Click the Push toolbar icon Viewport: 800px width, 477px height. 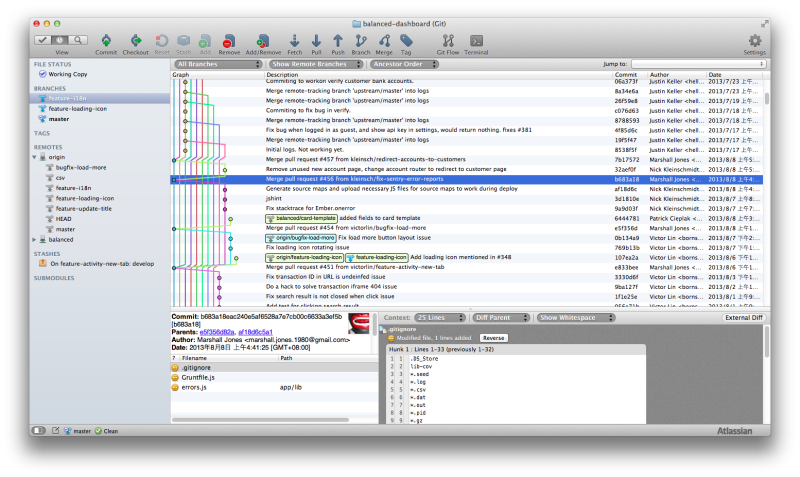[338, 41]
